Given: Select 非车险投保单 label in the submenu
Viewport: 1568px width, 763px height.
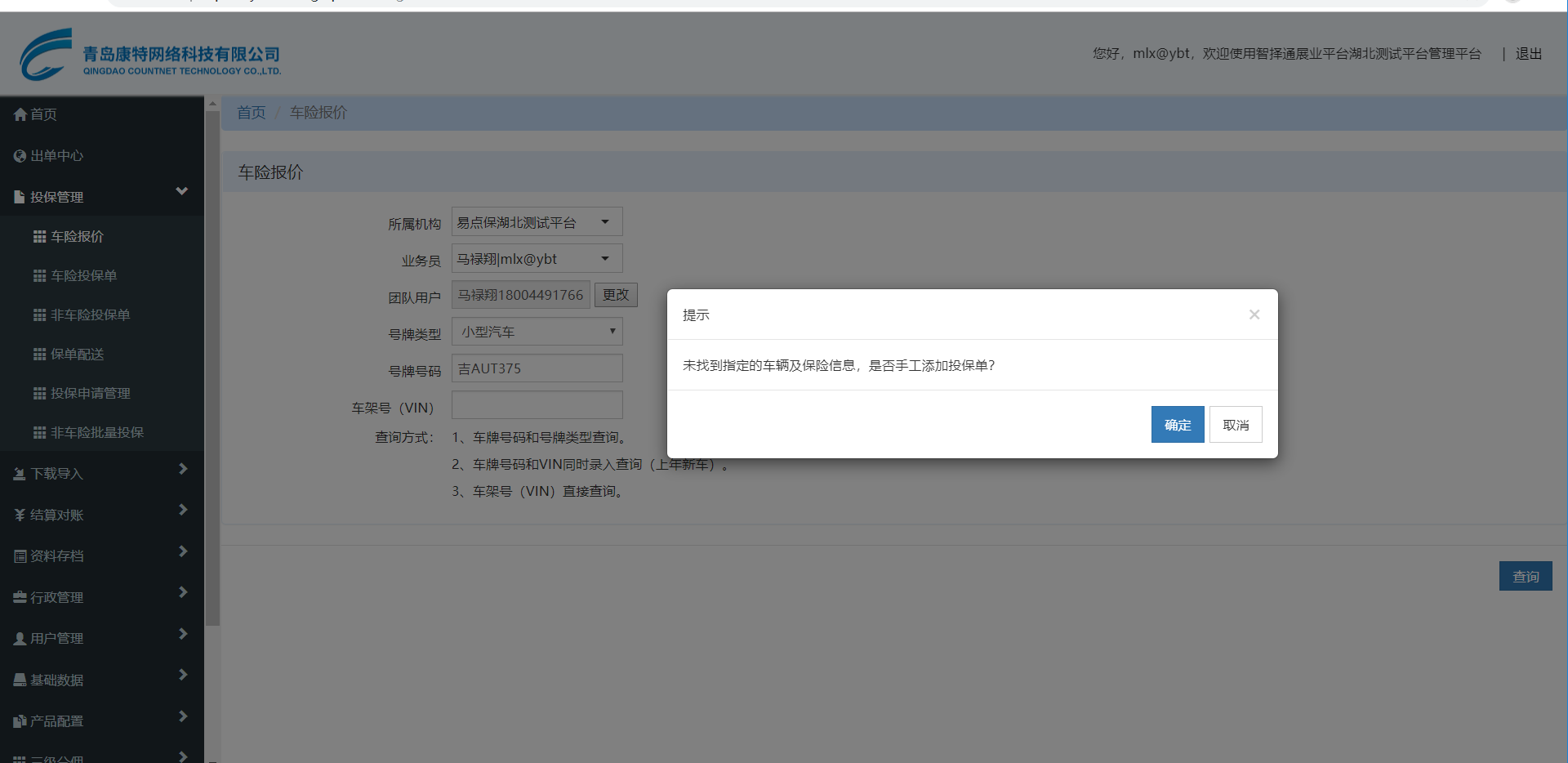Looking at the screenshot, I should pos(91,315).
